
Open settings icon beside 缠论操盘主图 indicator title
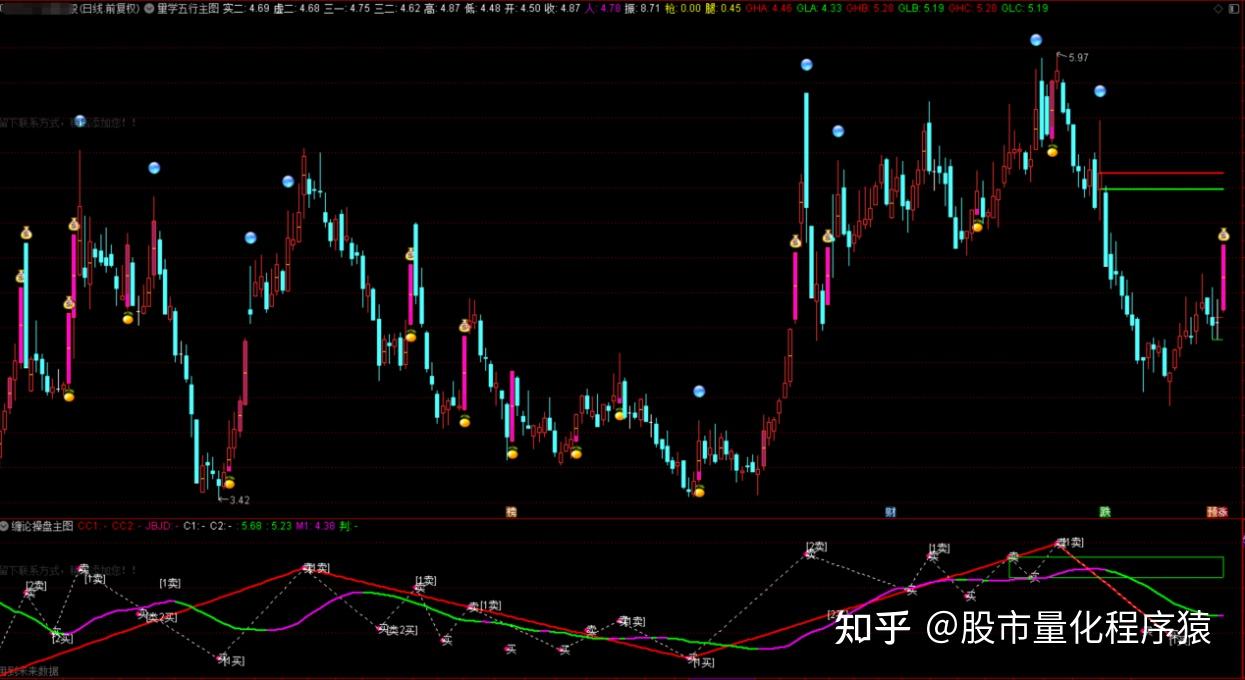pos(5,526)
